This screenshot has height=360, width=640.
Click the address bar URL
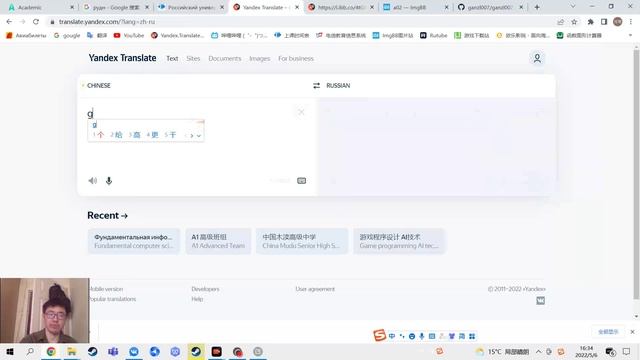pyautogui.click(x=107, y=22)
